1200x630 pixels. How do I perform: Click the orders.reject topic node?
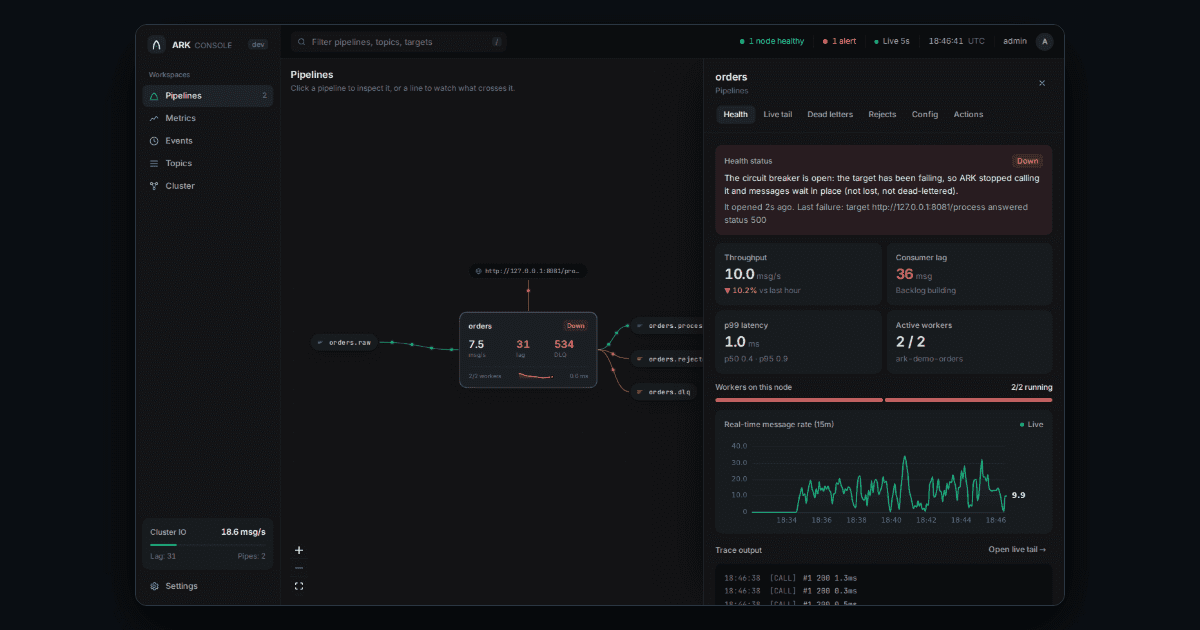tap(668, 359)
